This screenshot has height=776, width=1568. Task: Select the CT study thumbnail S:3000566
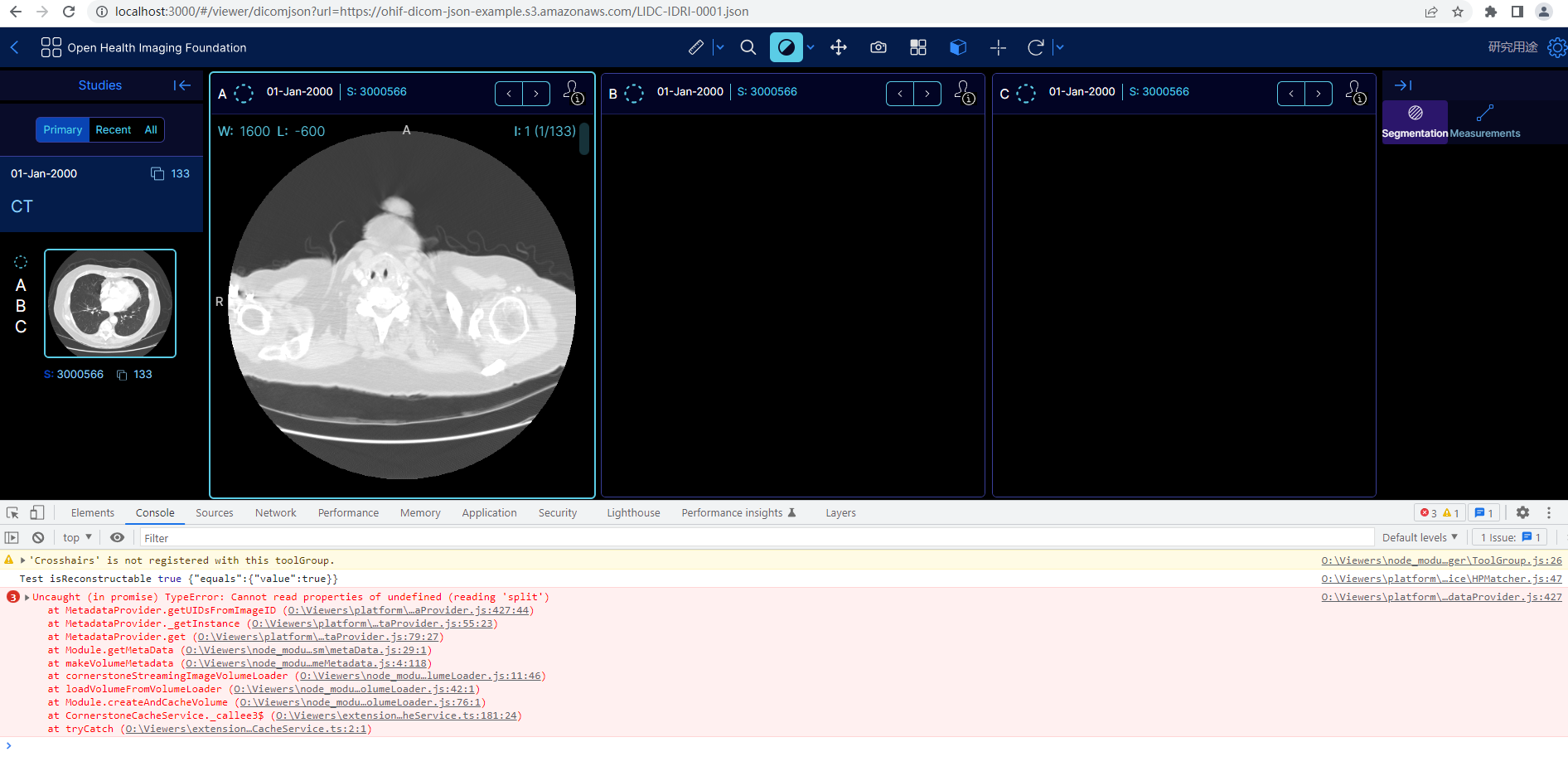(x=109, y=303)
